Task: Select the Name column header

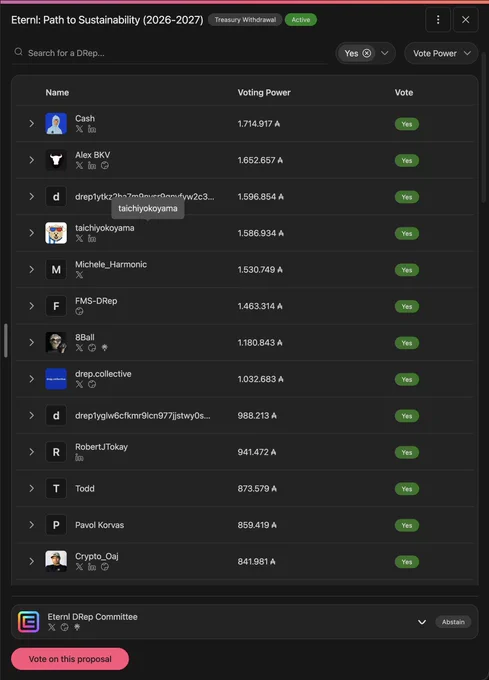Action: click(x=57, y=92)
